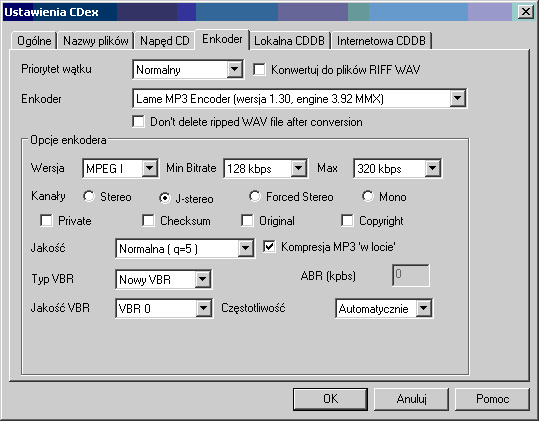The image size is (539, 421).
Task: Expand the Jakość VBR dropdown
Action: 164,308
